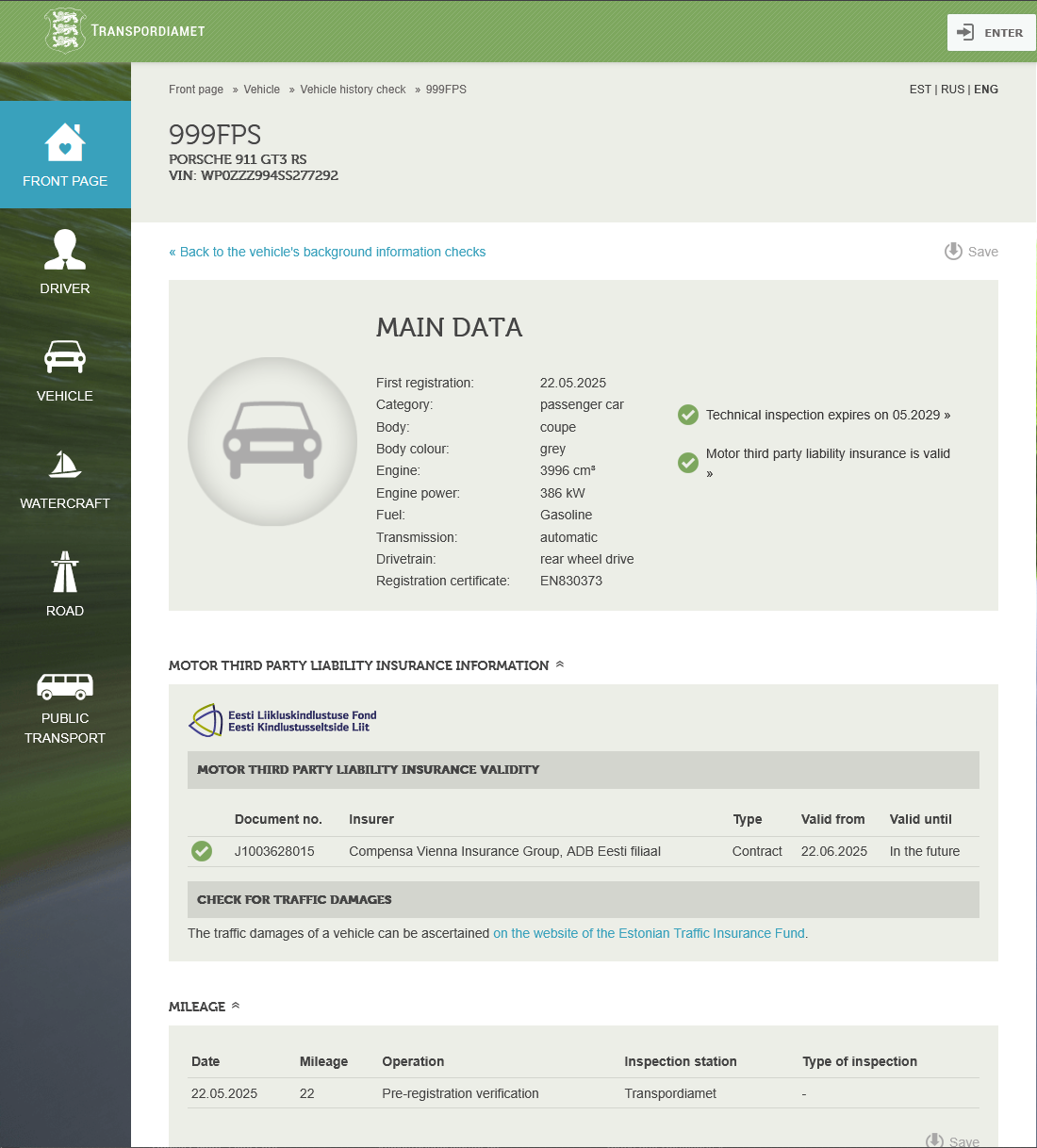The image size is (1037, 1148).
Task: Click the Type of inspection column header
Action: (860, 1061)
